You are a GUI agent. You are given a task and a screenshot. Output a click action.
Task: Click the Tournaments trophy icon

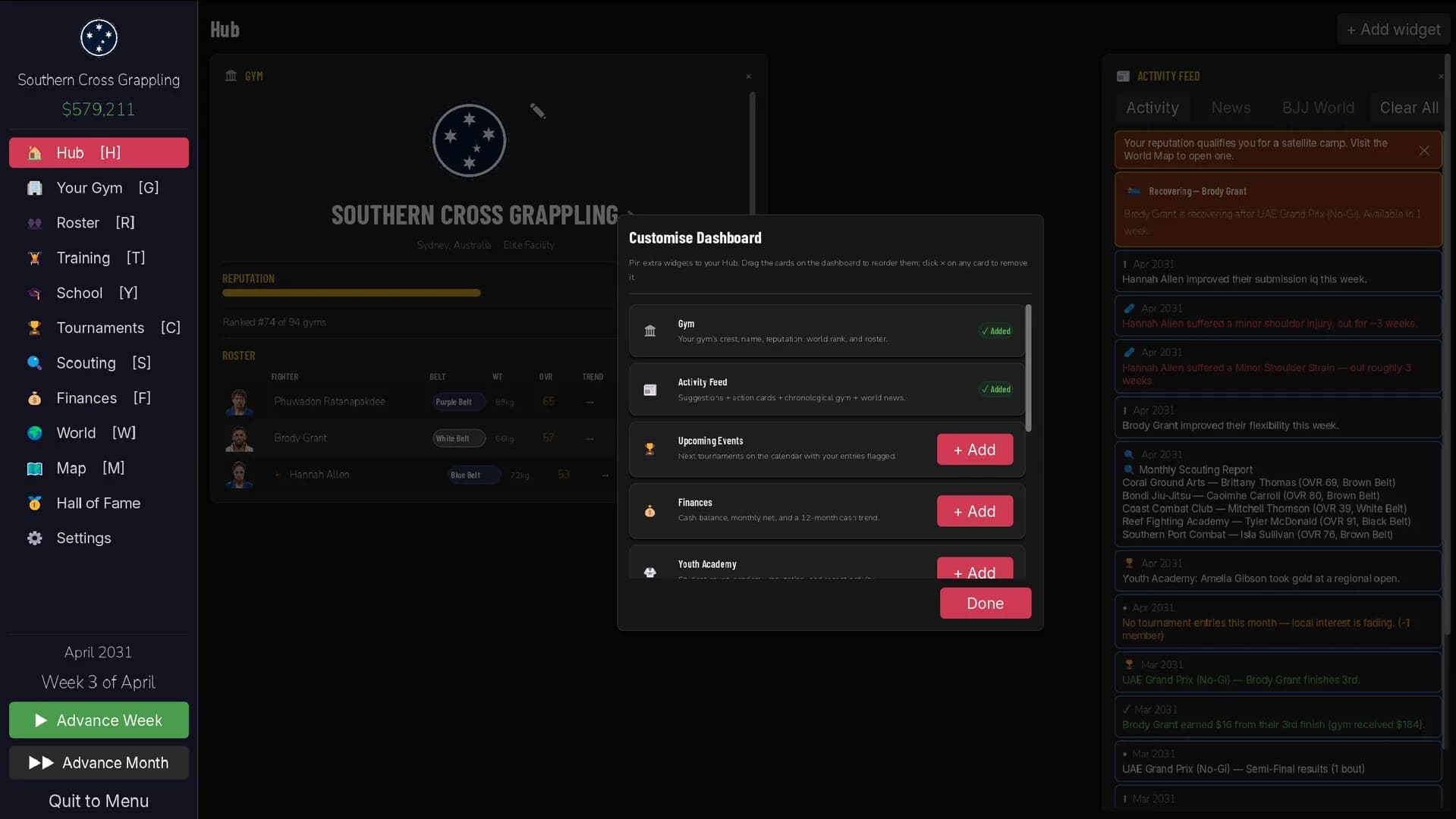click(34, 328)
